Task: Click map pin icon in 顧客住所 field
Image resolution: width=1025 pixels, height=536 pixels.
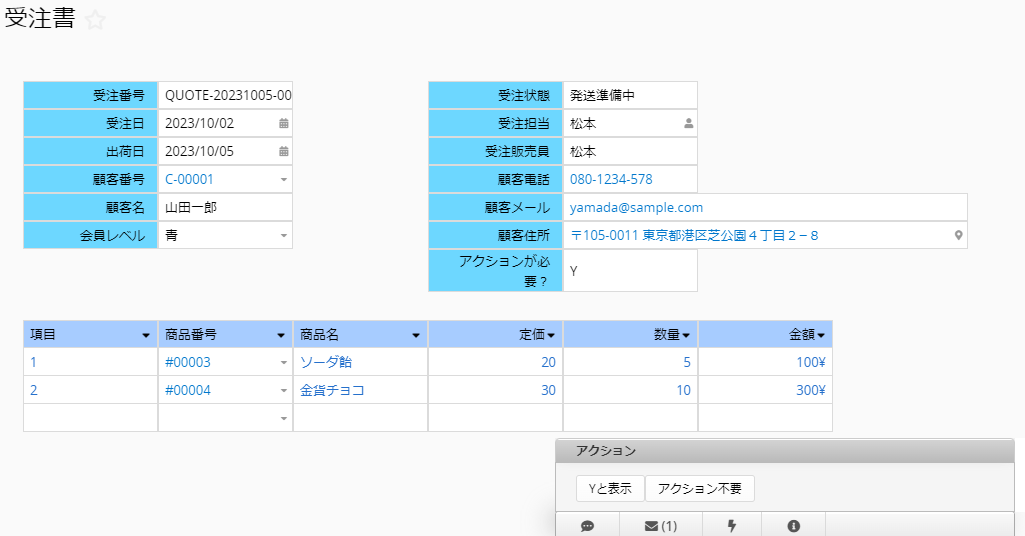Action: click(x=958, y=236)
